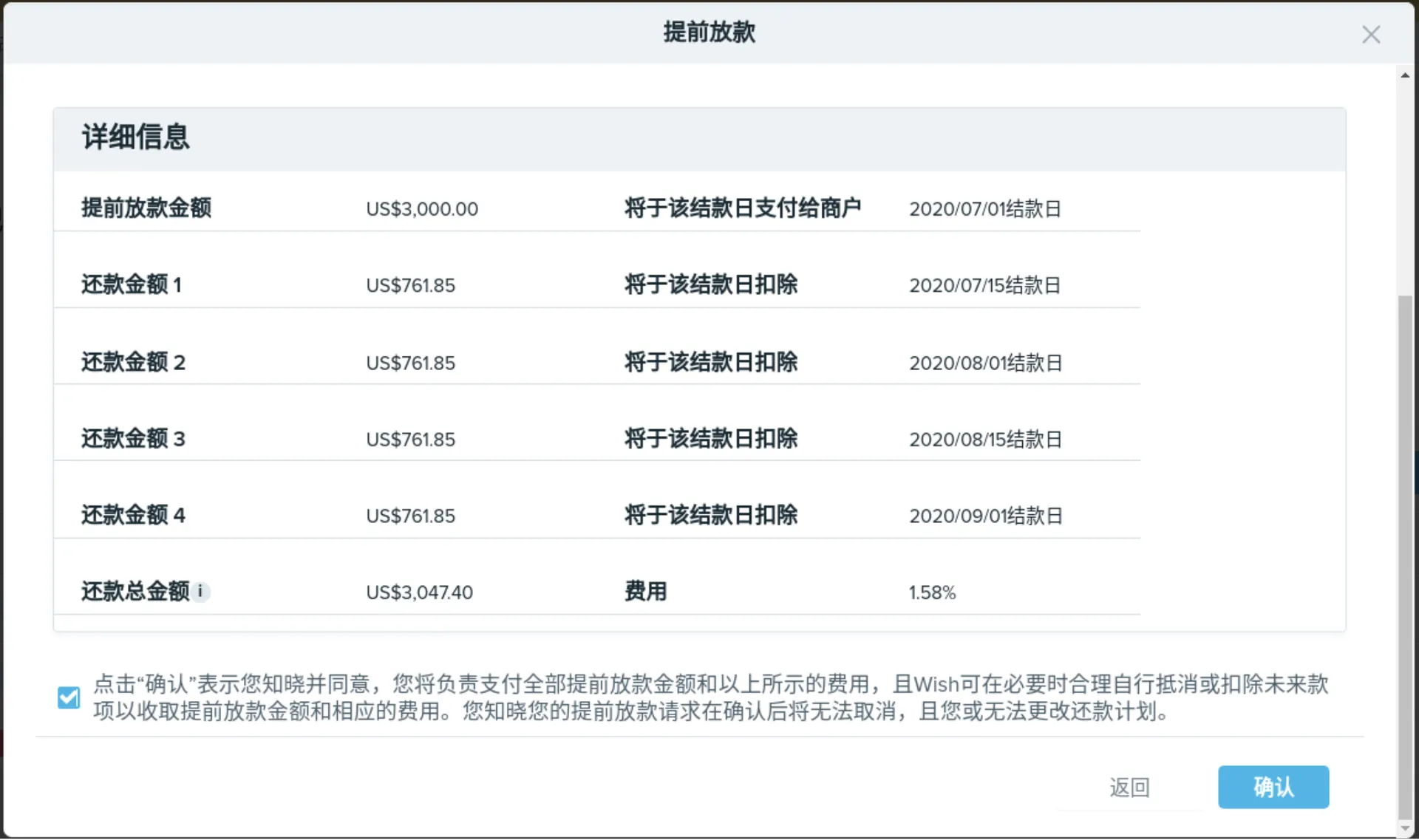Select the US$3,000.00 advance amount value
Viewport: 1419px width, 840px height.
pos(422,209)
